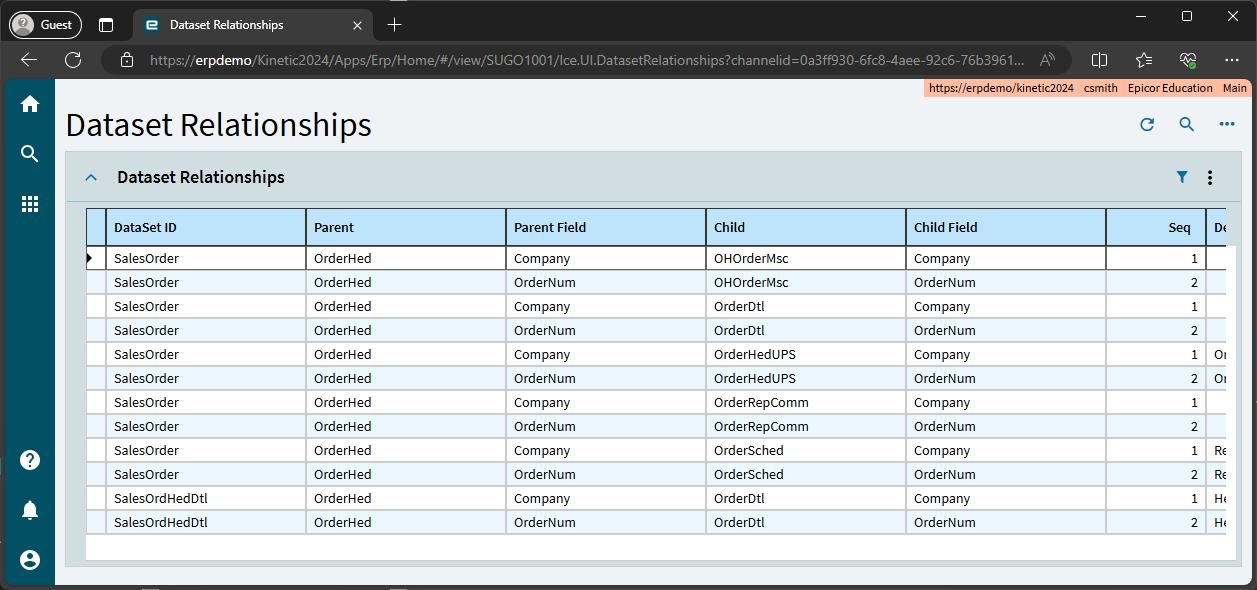The image size is (1257, 590).
Task: Open the grid panel vertical dots menu
Action: pyautogui.click(x=1210, y=178)
